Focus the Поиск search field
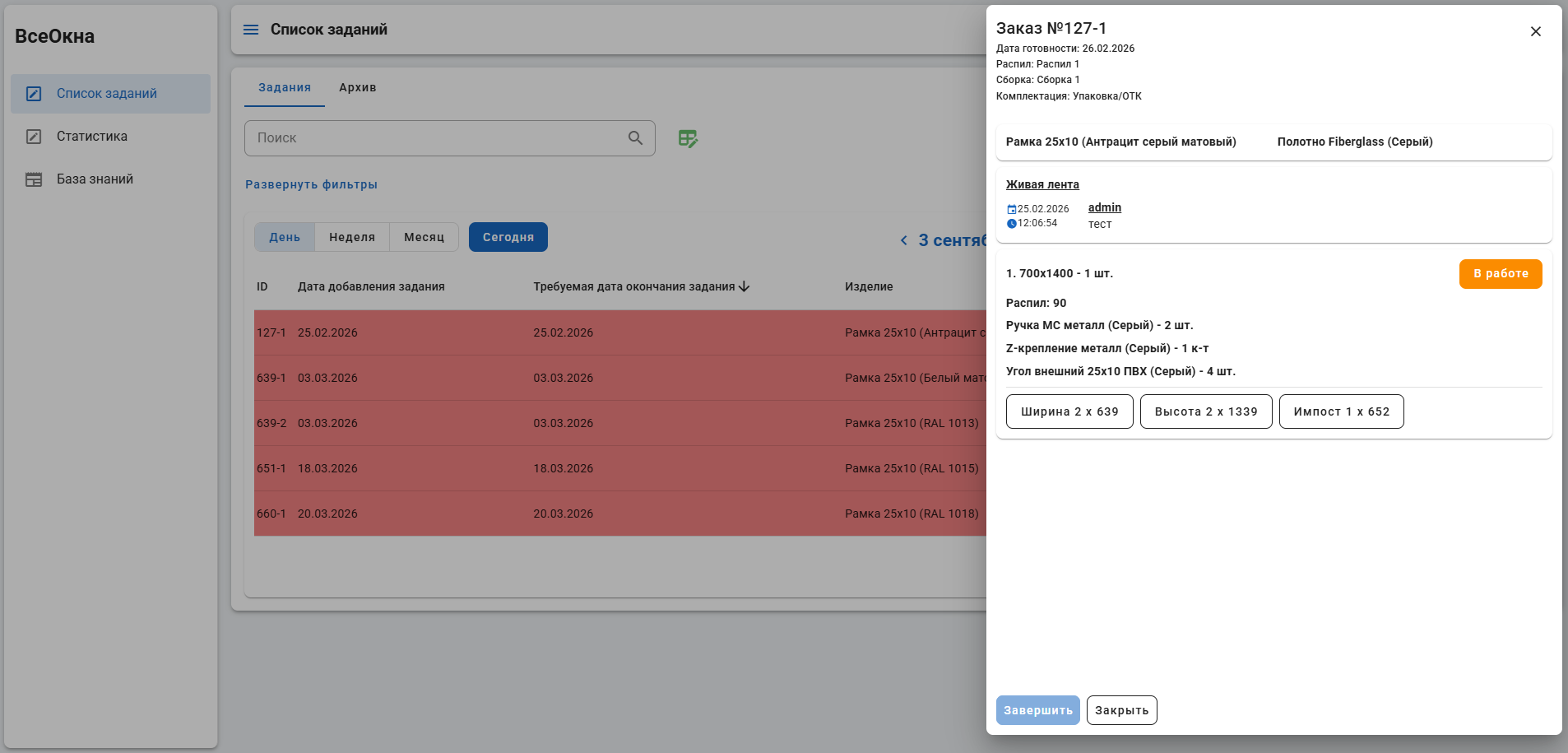The image size is (1568, 753). pos(450,138)
